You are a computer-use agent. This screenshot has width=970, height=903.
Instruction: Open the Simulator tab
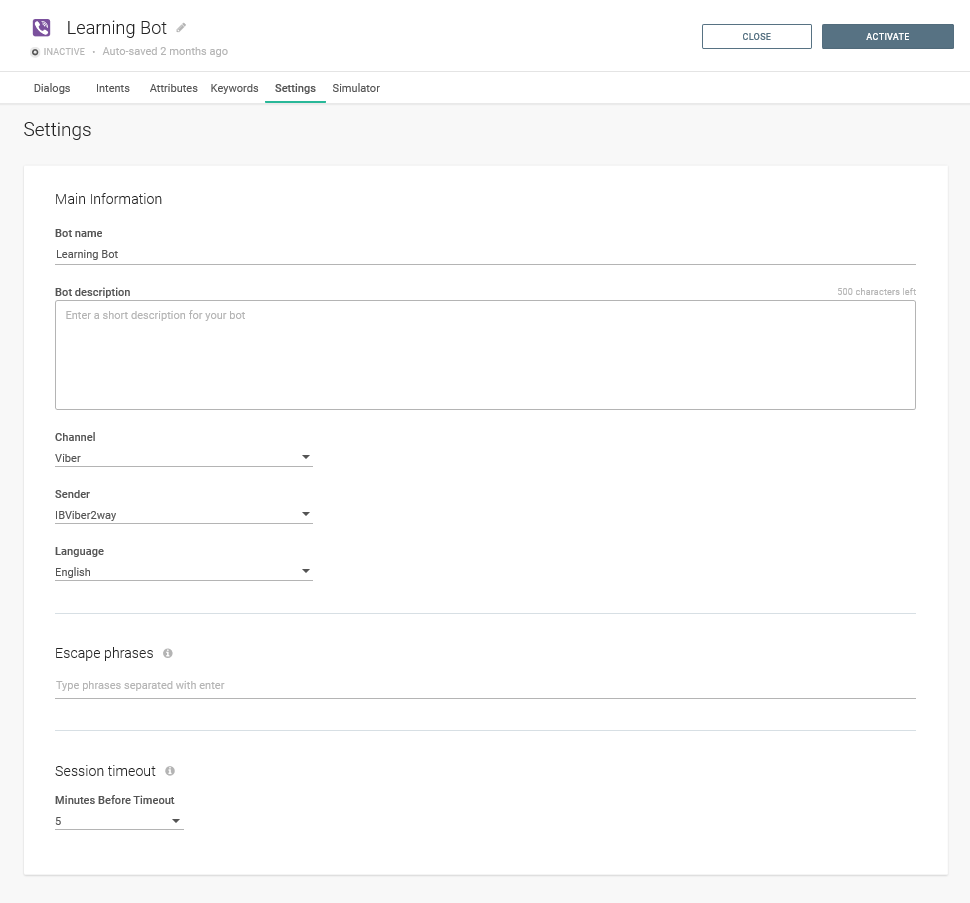[356, 88]
